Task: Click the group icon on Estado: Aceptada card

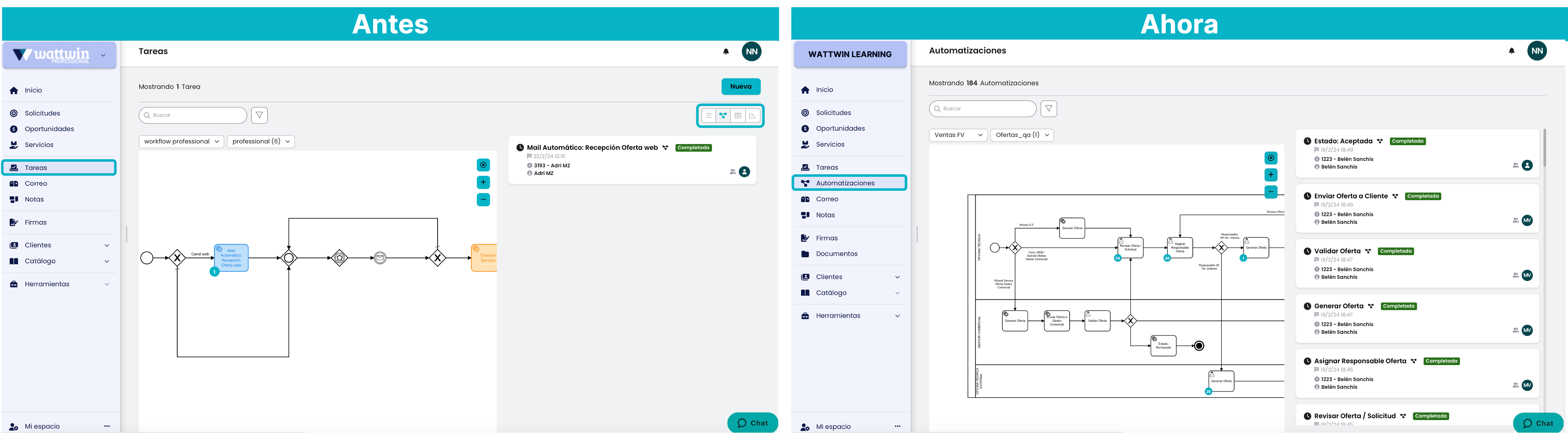Action: coord(1516,165)
